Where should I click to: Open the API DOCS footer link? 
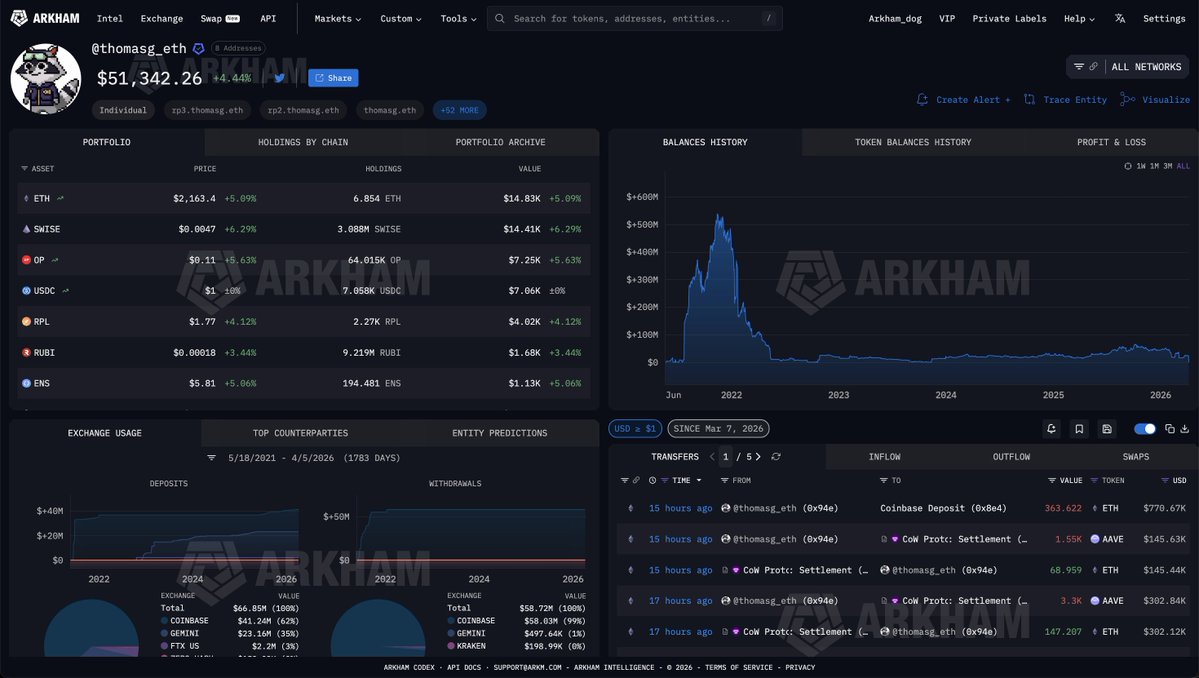(463, 667)
